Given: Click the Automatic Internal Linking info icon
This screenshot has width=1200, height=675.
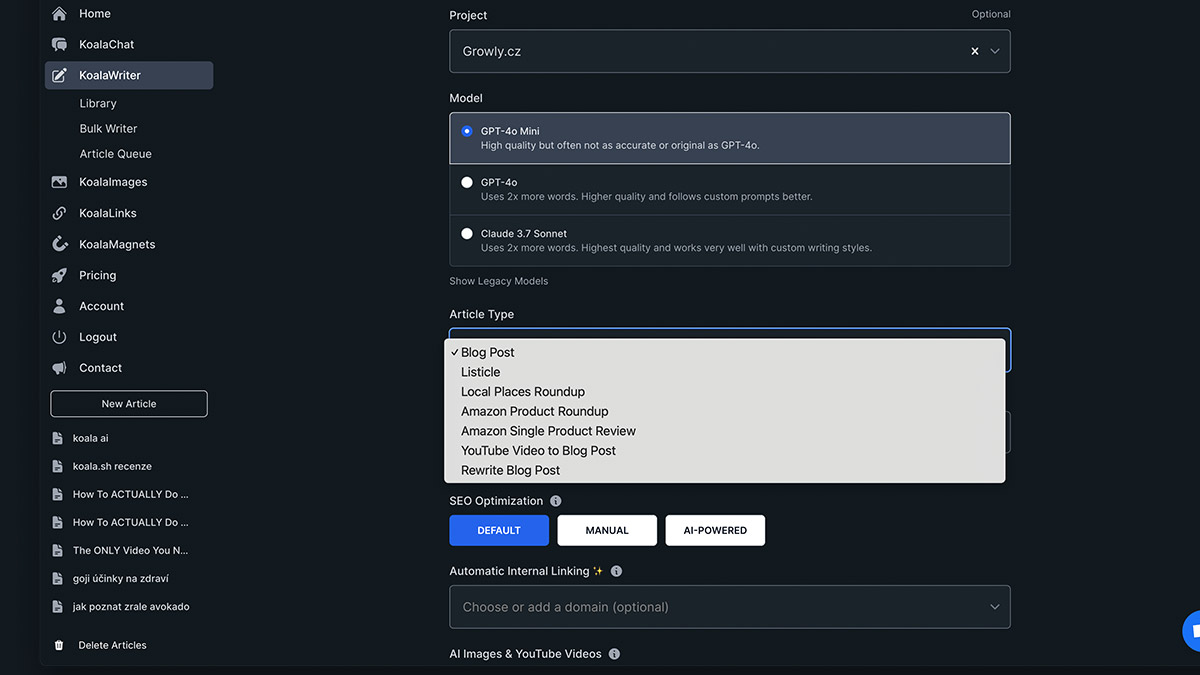Looking at the screenshot, I should pyautogui.click(x=616, y=571).
